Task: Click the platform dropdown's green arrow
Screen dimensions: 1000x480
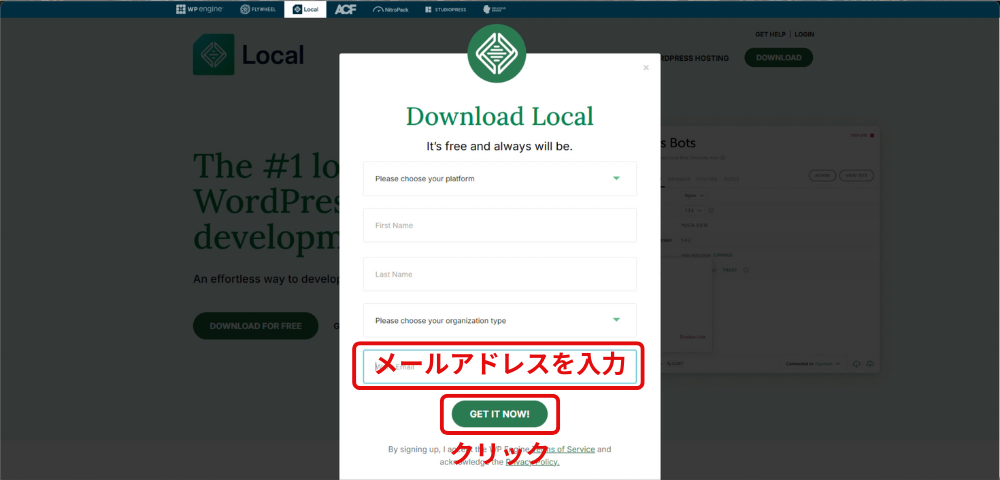Action: tap(616, 179)
